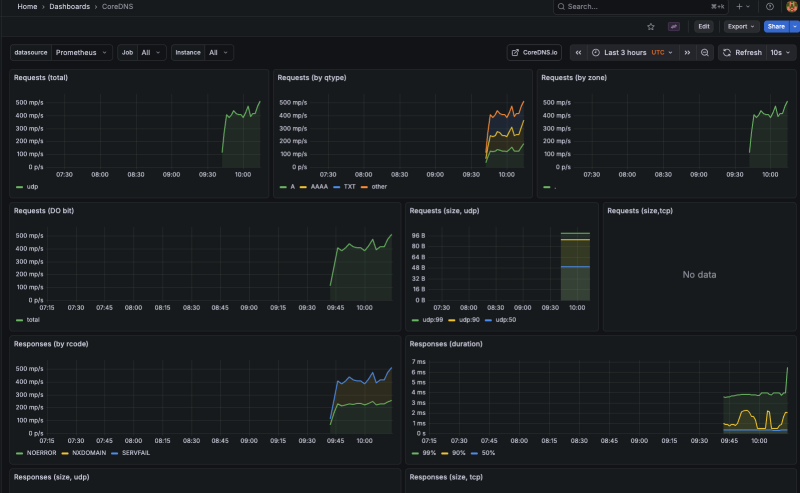Expand the Job variable dropdown
Viewport: 800px width, 493px height.
[x=152, y=52]
